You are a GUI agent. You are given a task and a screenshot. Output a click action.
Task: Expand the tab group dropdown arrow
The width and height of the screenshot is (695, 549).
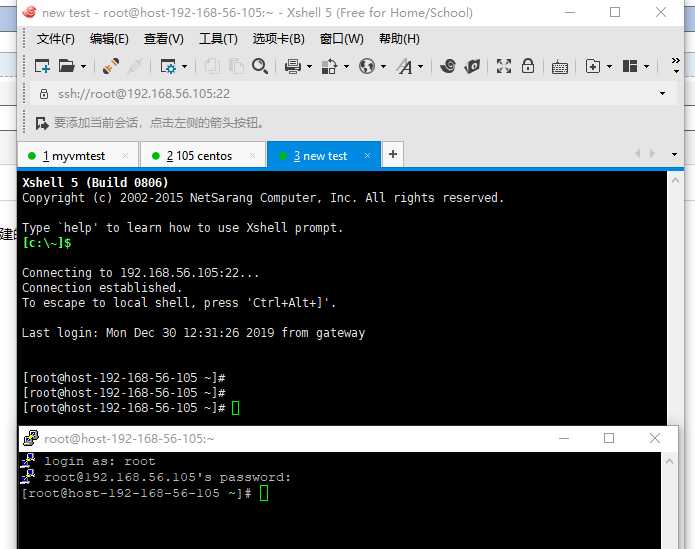[x=609, y=67]
